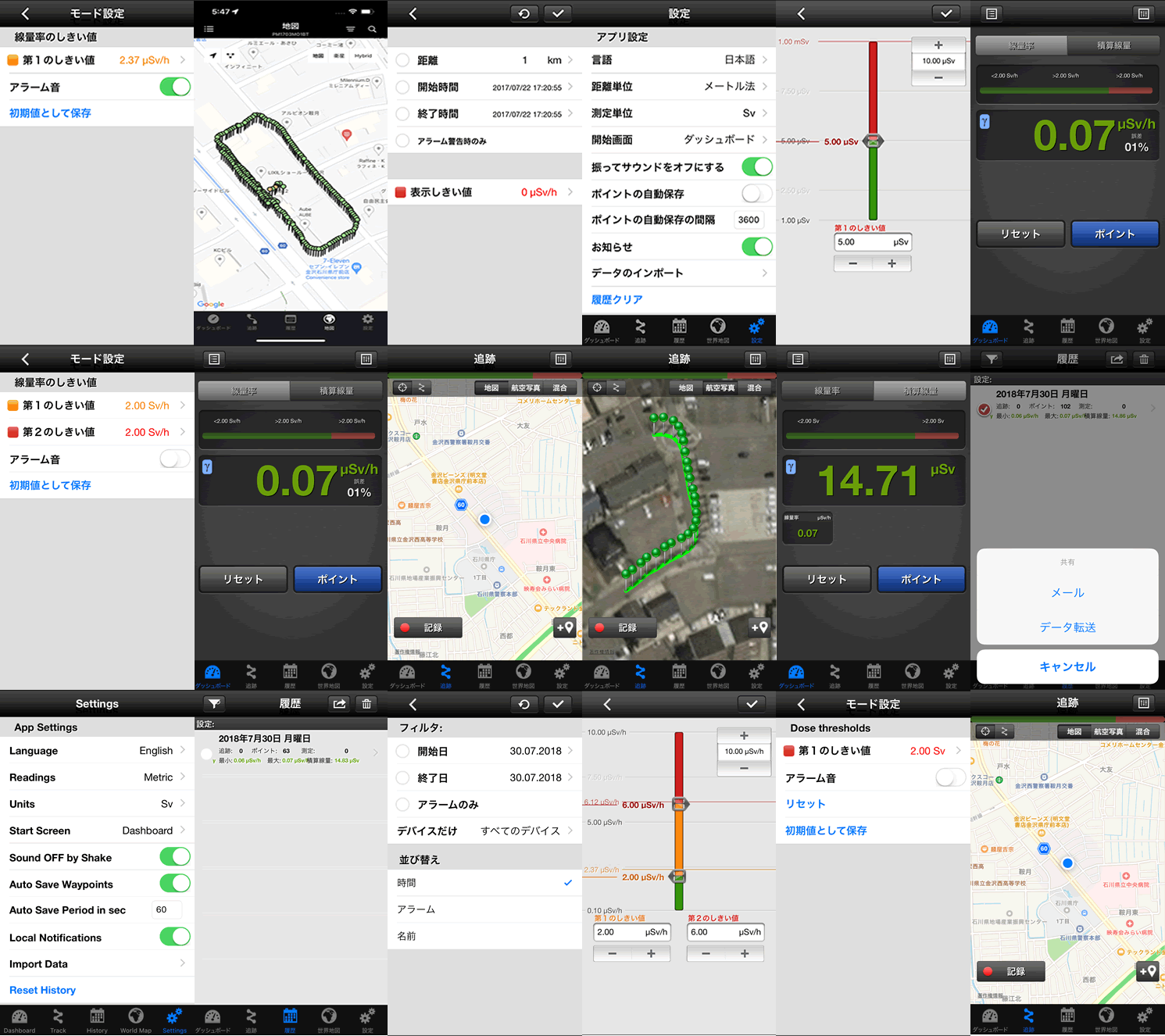Disable the Sound OFF by Shake switch

175,857
